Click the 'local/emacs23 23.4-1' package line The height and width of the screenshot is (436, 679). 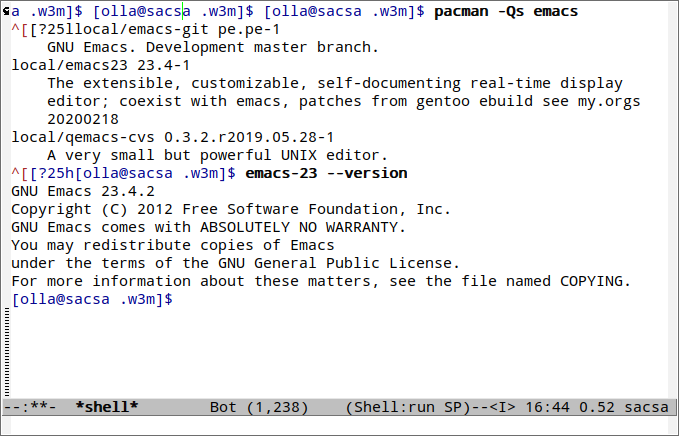(x=100, y=65)
